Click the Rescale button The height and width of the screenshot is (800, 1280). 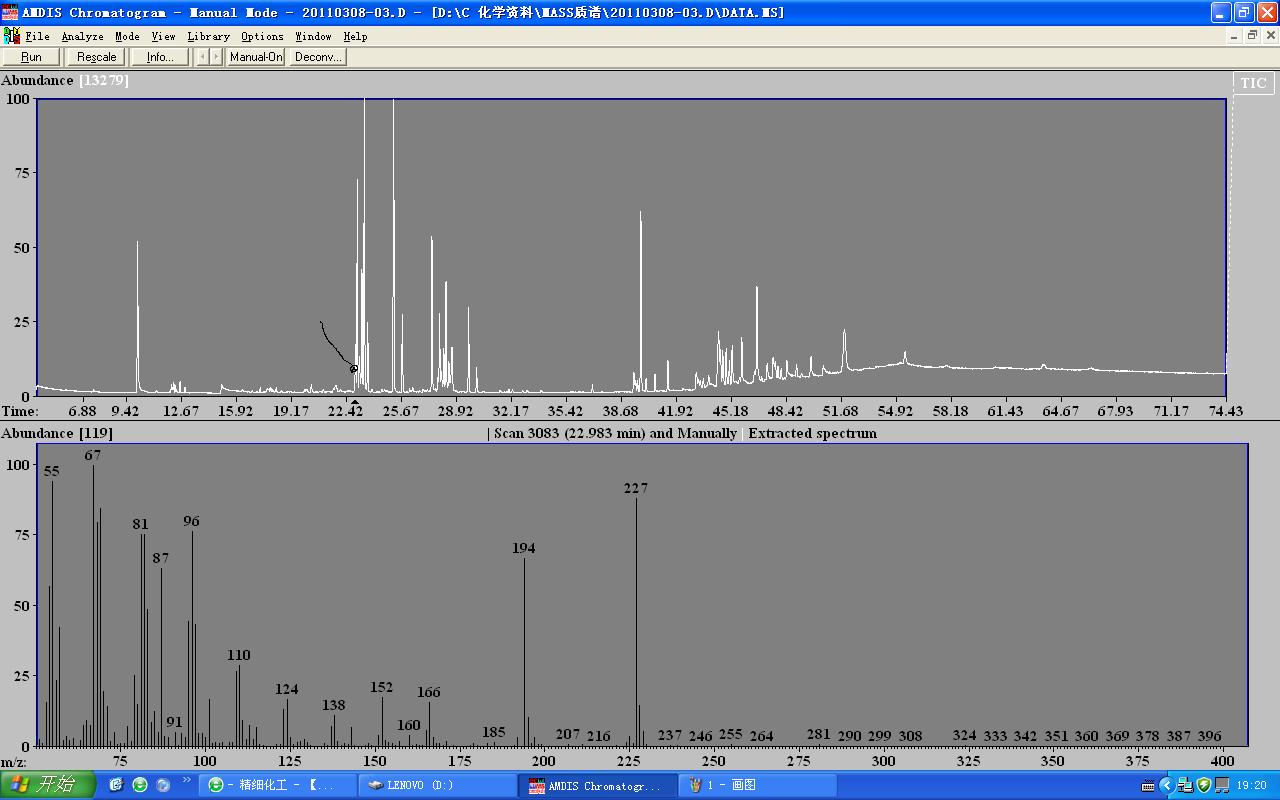(96, 57)
